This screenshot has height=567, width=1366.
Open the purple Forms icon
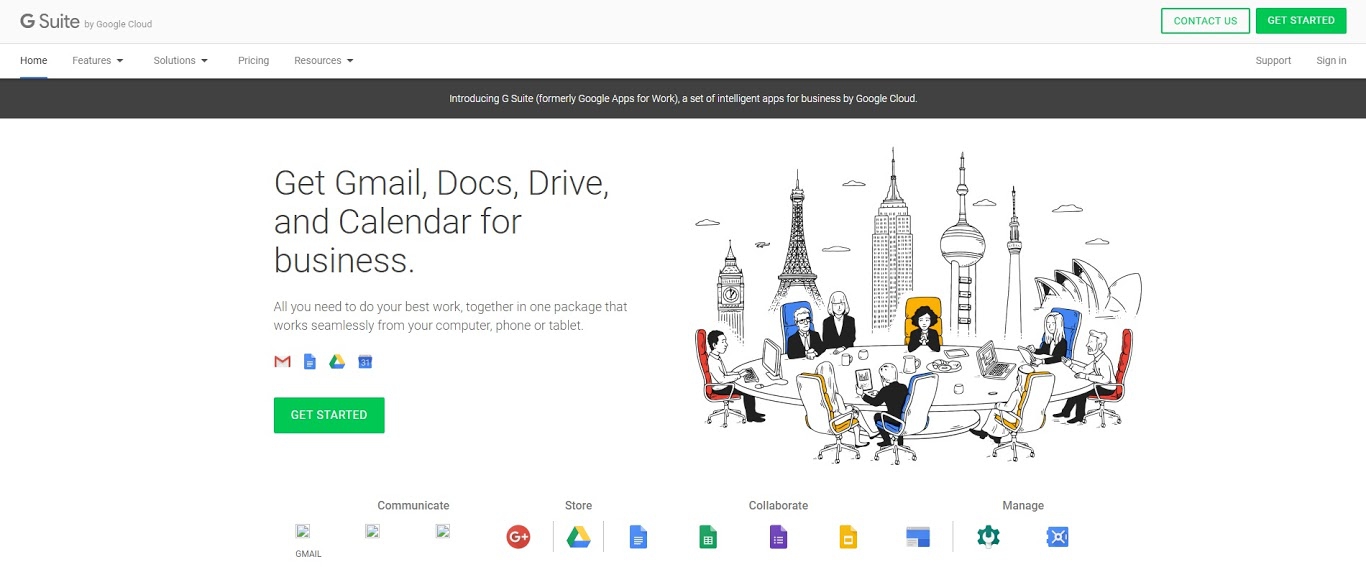778,537
